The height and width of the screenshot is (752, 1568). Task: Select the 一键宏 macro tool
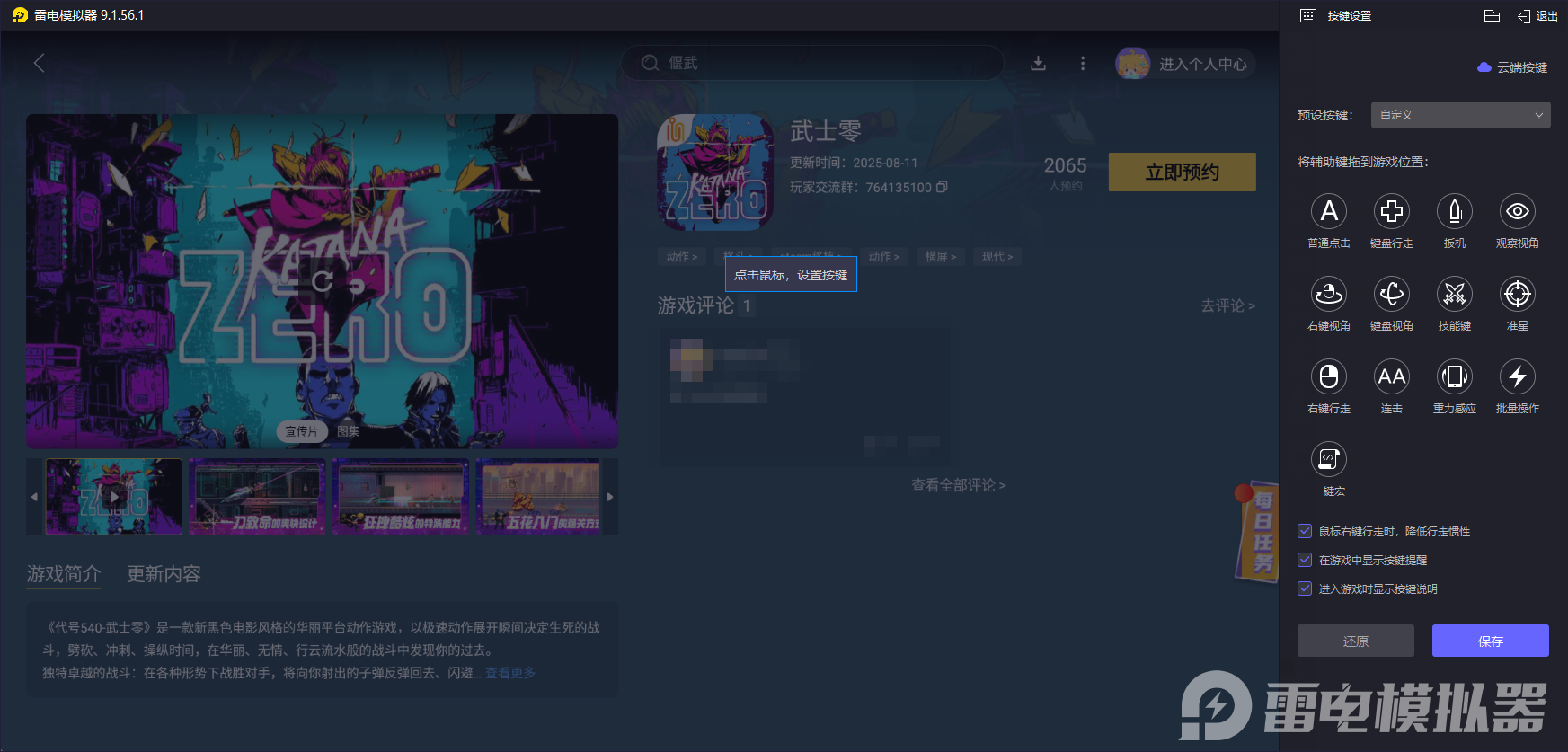coord(1329,460)
